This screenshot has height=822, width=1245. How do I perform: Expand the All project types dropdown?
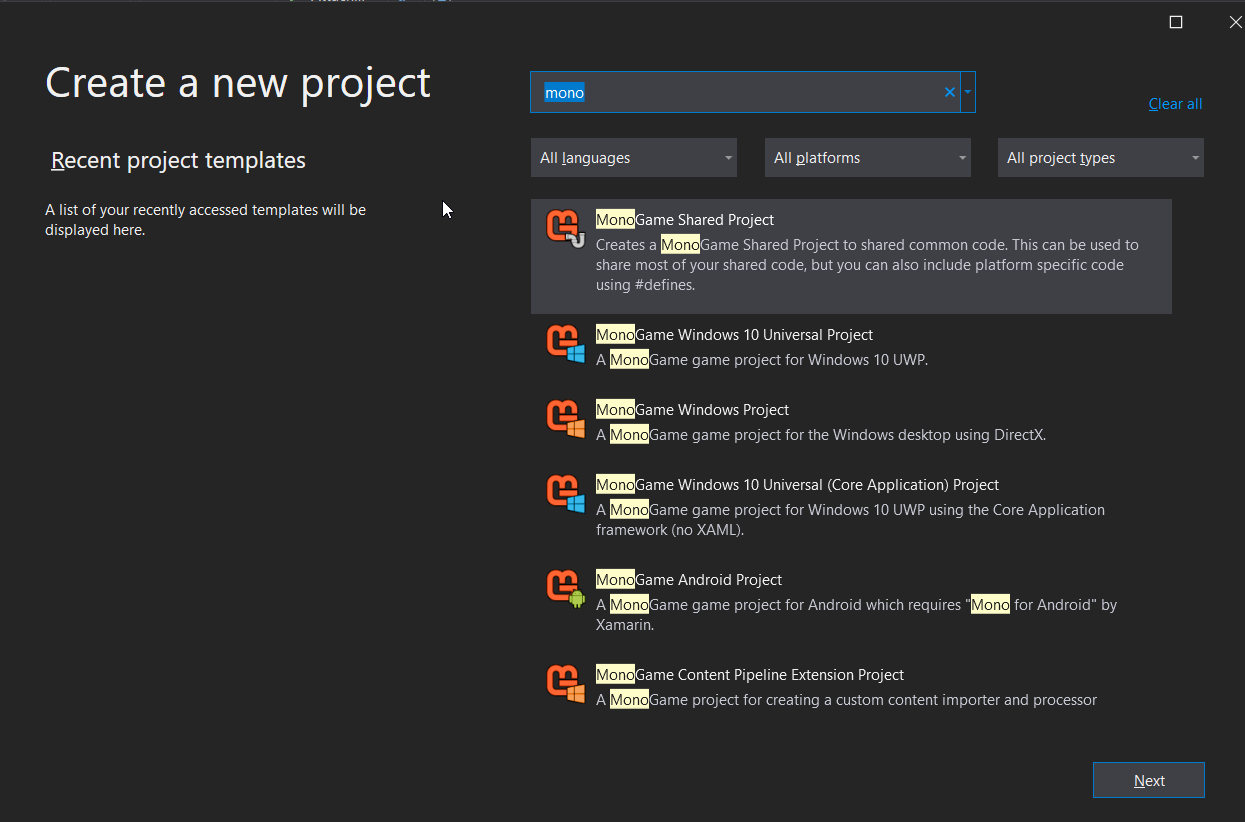pyautogui.click(x=1100, y=158)
